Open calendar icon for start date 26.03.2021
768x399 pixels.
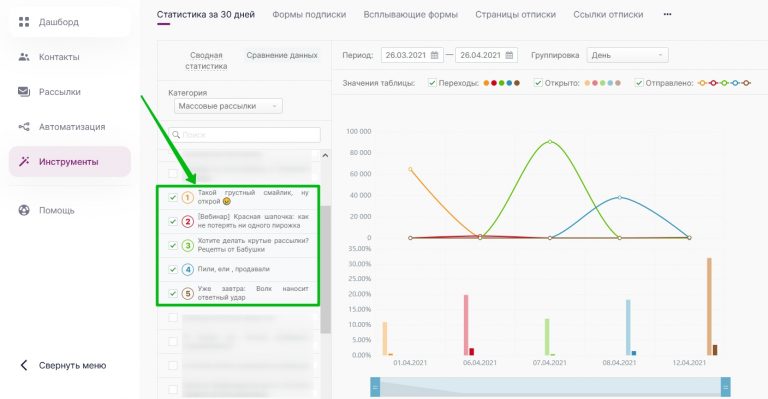click(x=434, y=55)
